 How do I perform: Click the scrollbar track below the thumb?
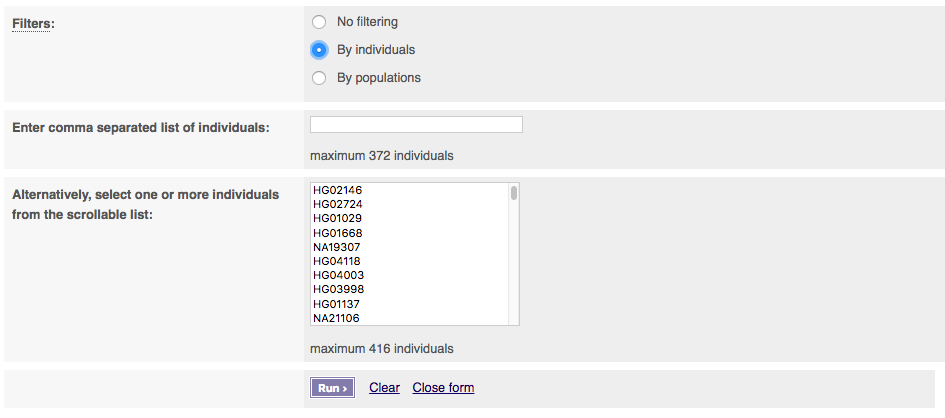(x=514, y=270)
